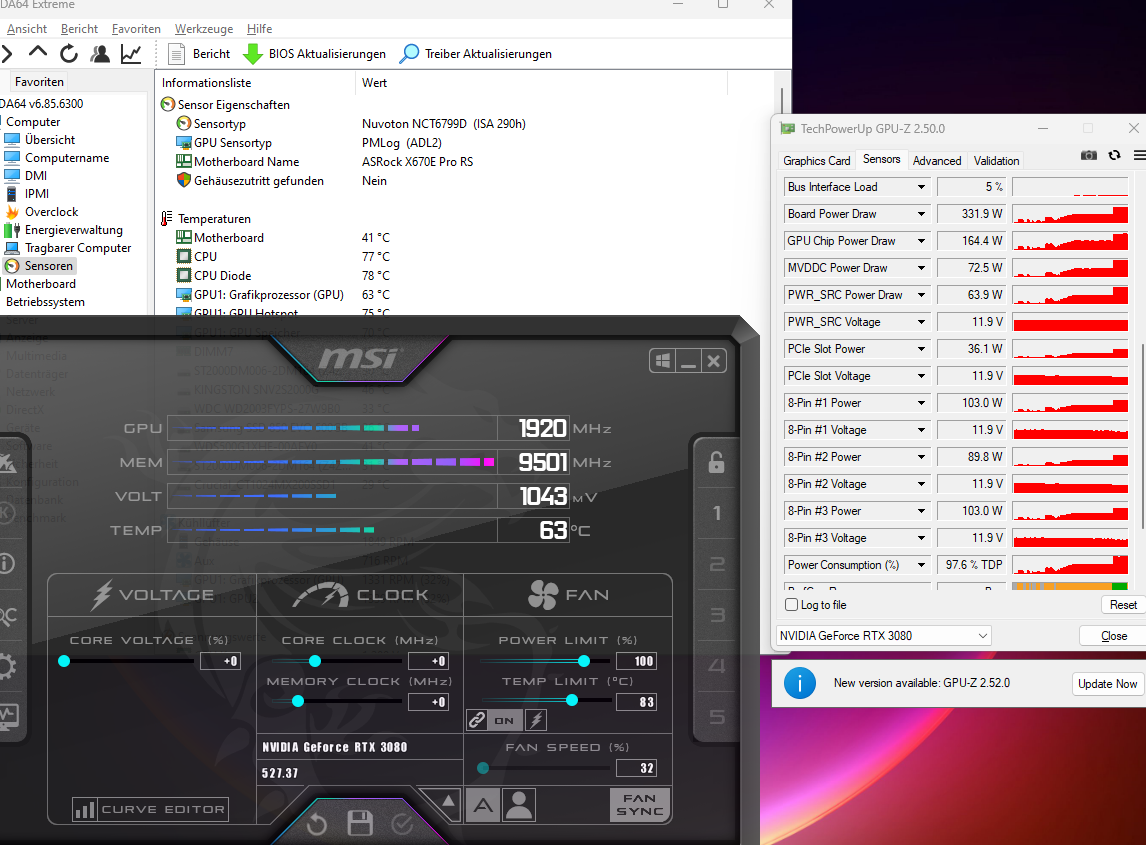Expand the Afterburner fan curve triangle button
The image size is (1146, 845).
447,803
